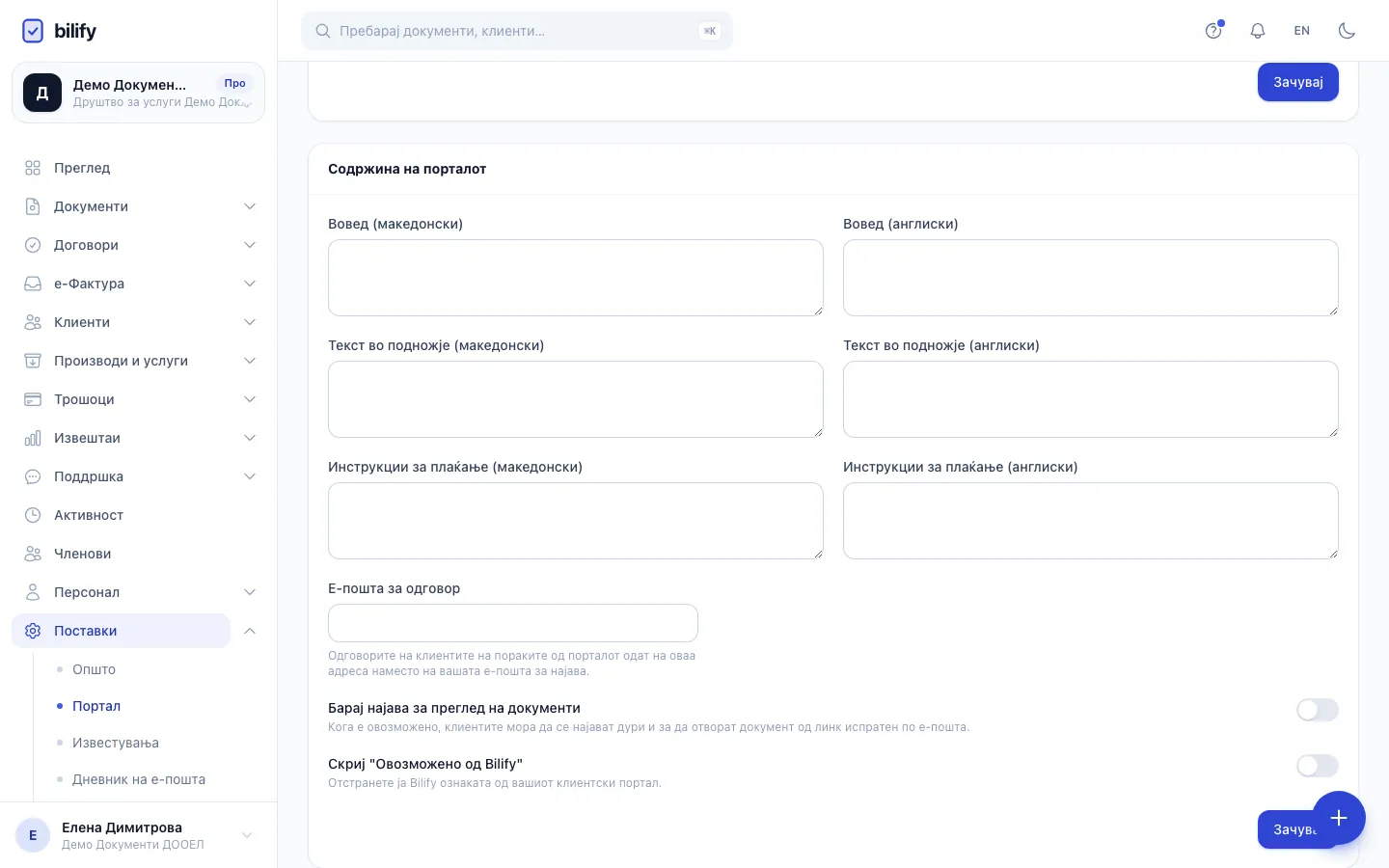Collapse the Поставки section chevron
1389x868 pixels.
pos(250,631)
